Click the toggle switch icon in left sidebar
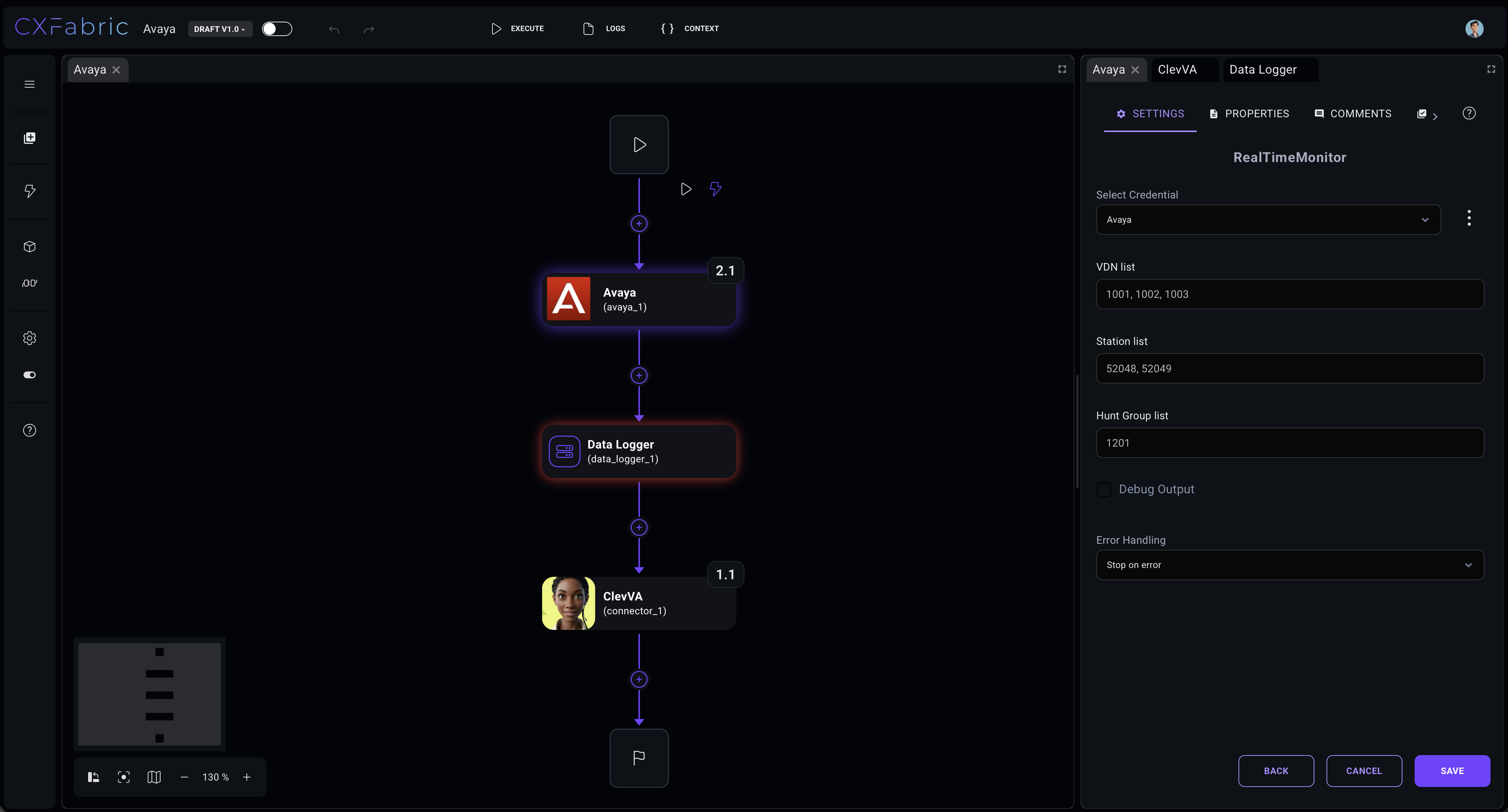Image resolution: width=1508 pixels, height=812 pixels. pos(29,375)
